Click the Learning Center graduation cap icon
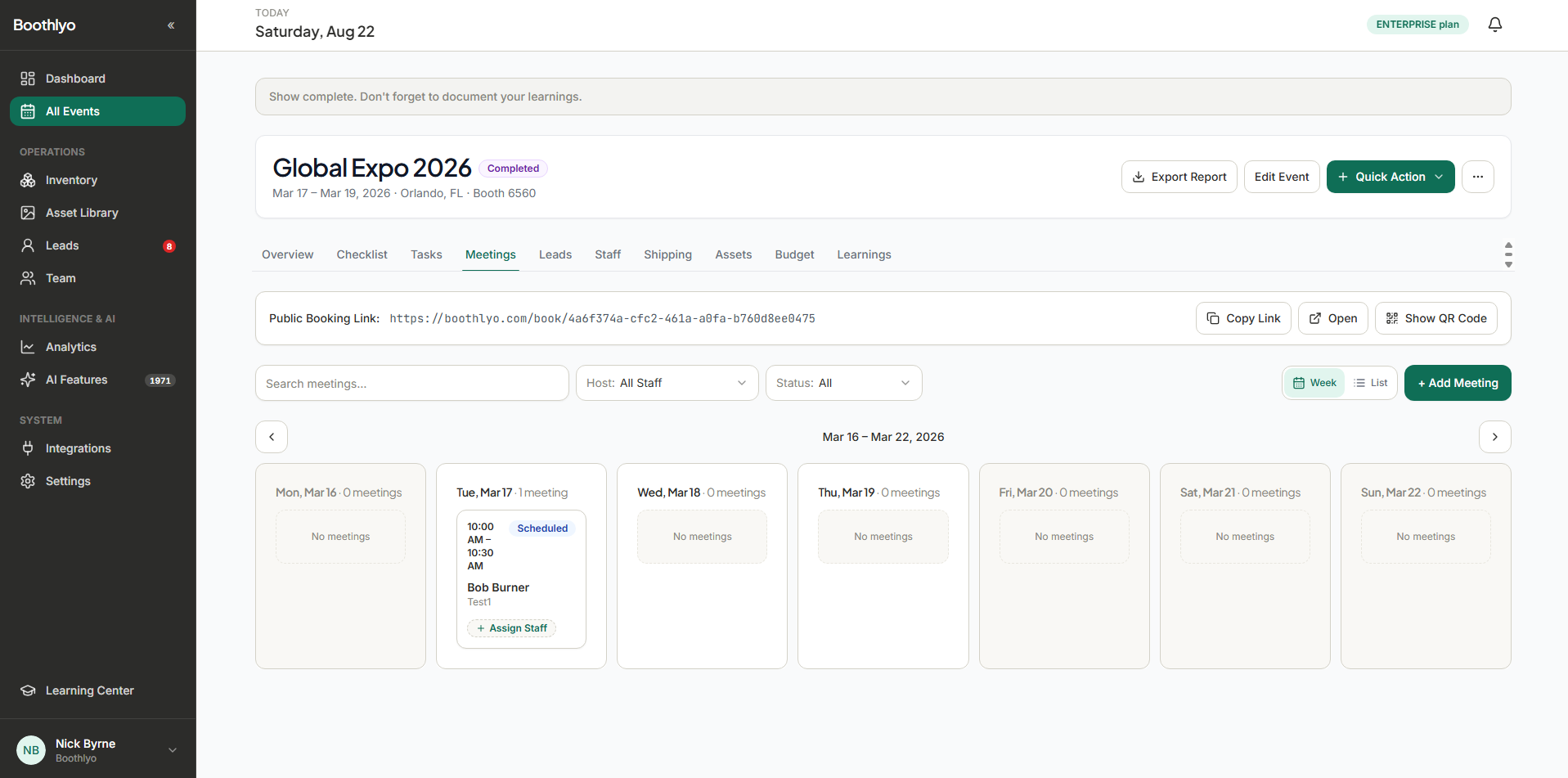The width and height of the screenshot is (1568, 778). (28, 690)
